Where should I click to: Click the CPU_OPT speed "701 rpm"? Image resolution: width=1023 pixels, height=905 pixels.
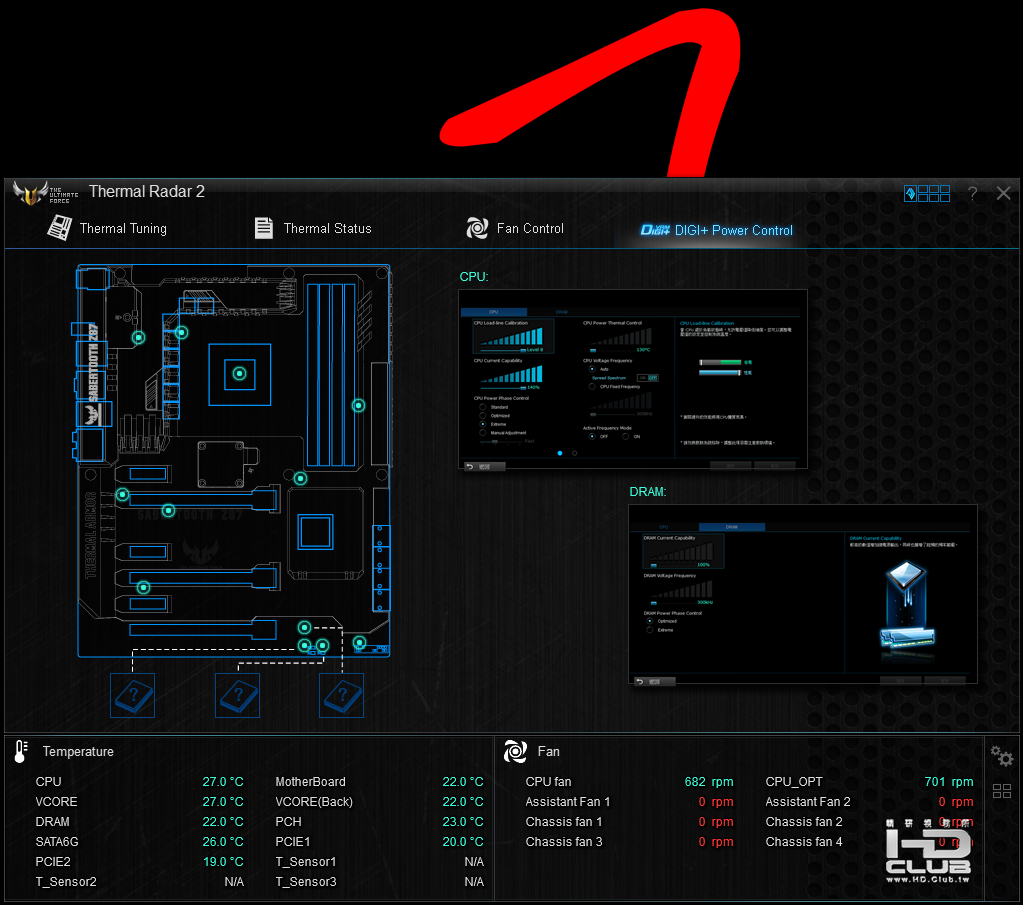[949, 782]
